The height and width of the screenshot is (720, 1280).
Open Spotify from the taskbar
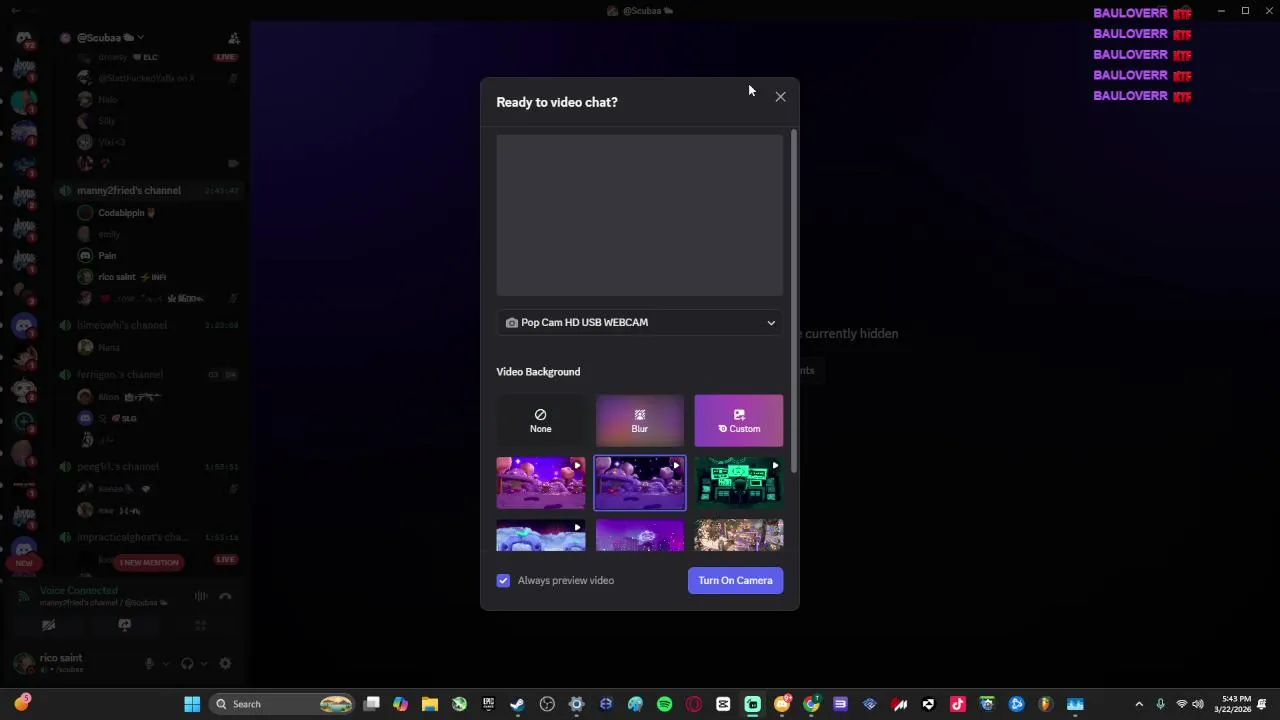click(665, 704)
